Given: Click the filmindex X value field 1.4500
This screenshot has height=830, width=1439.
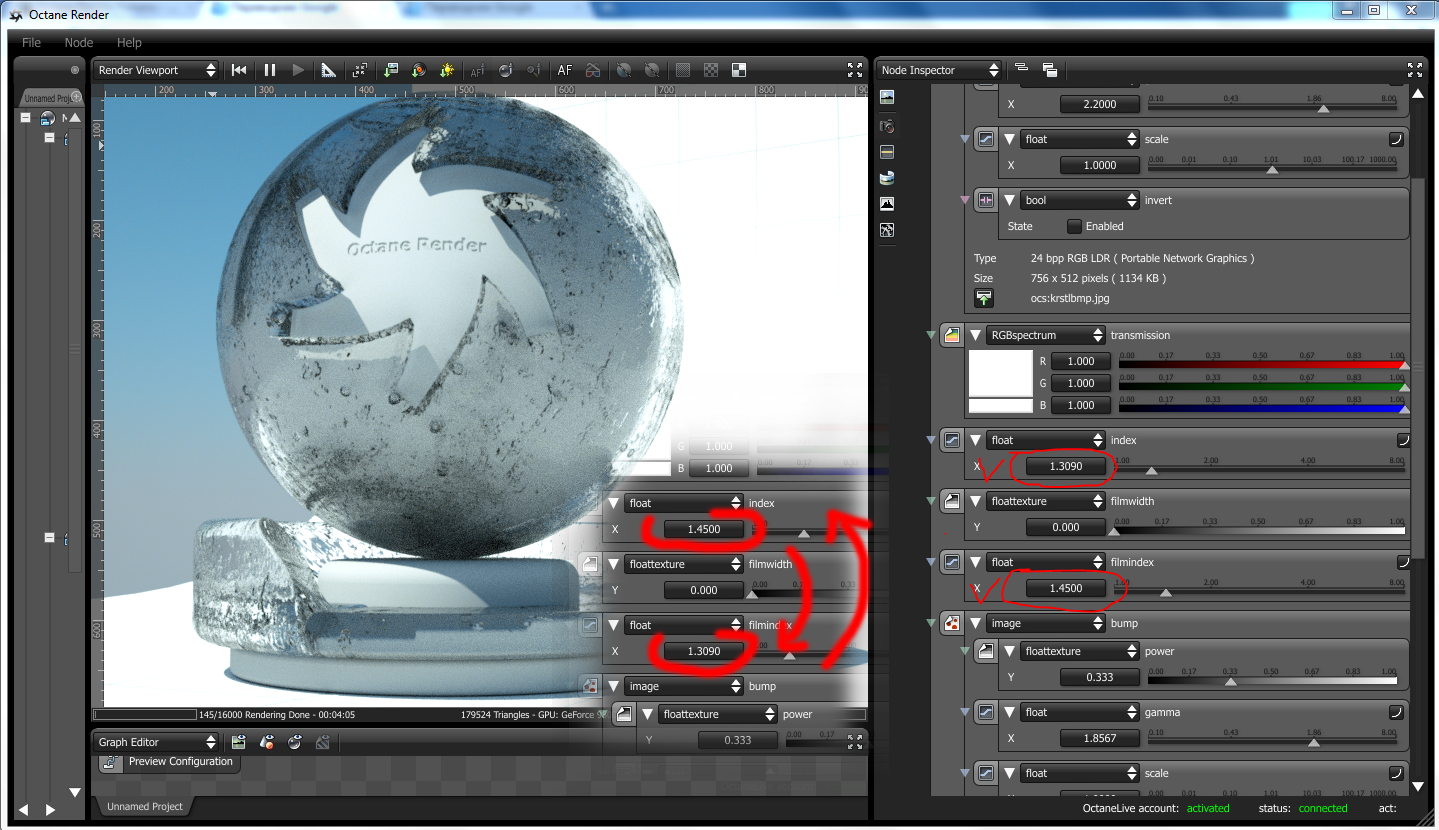Looking at the screenshot, I should tap(1066, 588).
